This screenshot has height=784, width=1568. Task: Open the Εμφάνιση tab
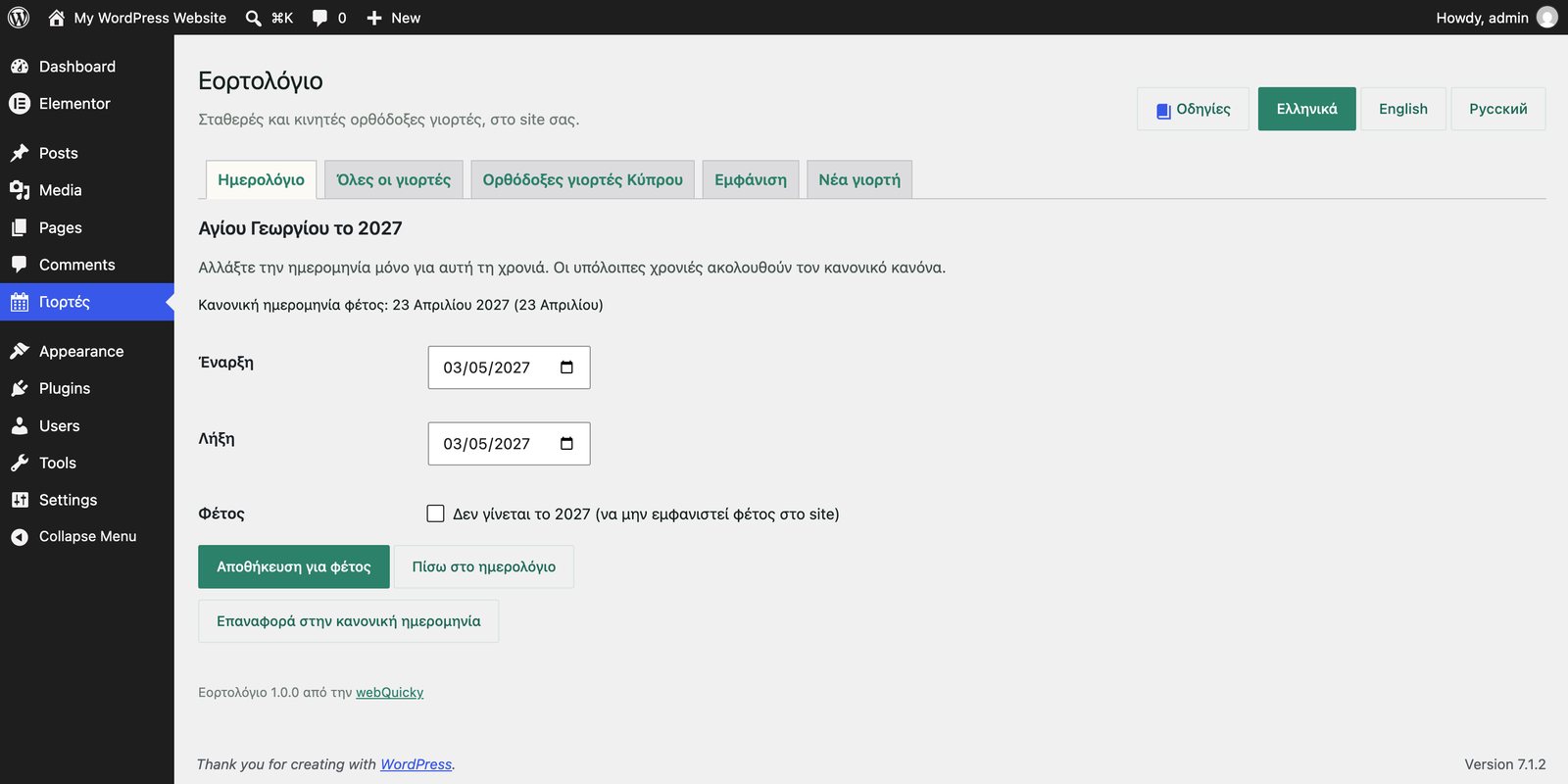pyautogui.click(x=751, y=179)
